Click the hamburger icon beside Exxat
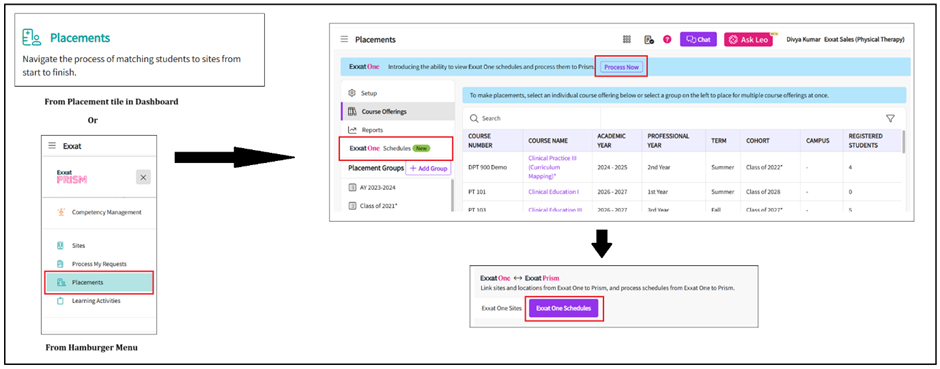The height and width of the screenshot is (369, 940). pyautogui.click(x=52, y=146)
